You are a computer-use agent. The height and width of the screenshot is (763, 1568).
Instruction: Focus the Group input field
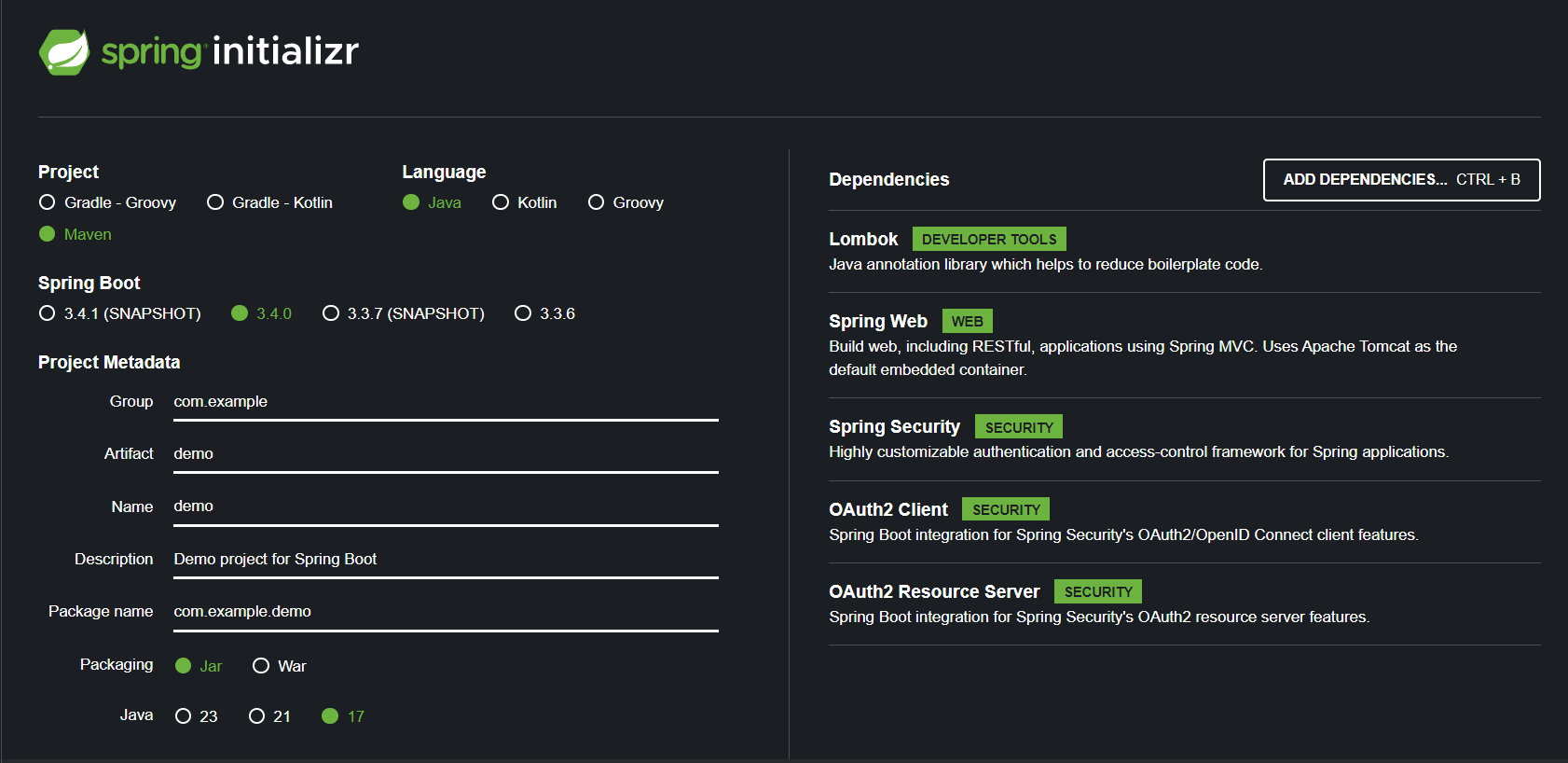click(x=446, y=402)
